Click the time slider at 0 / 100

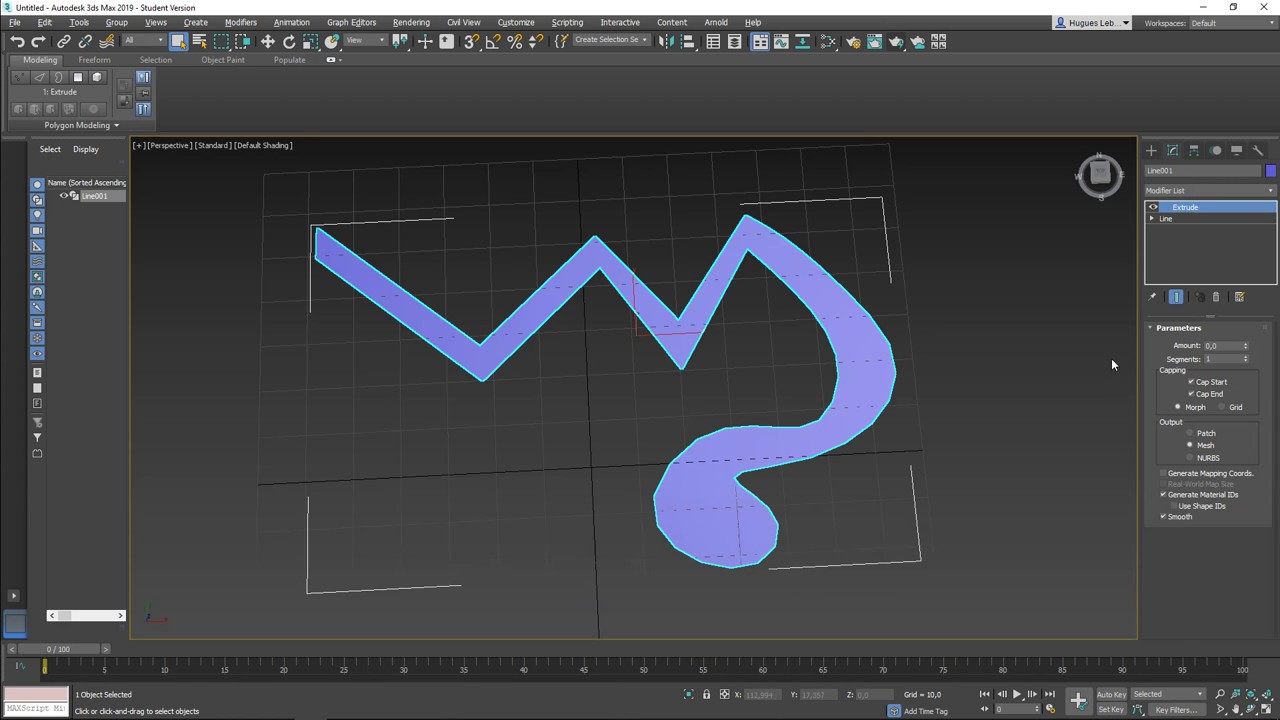pos(58,649)
